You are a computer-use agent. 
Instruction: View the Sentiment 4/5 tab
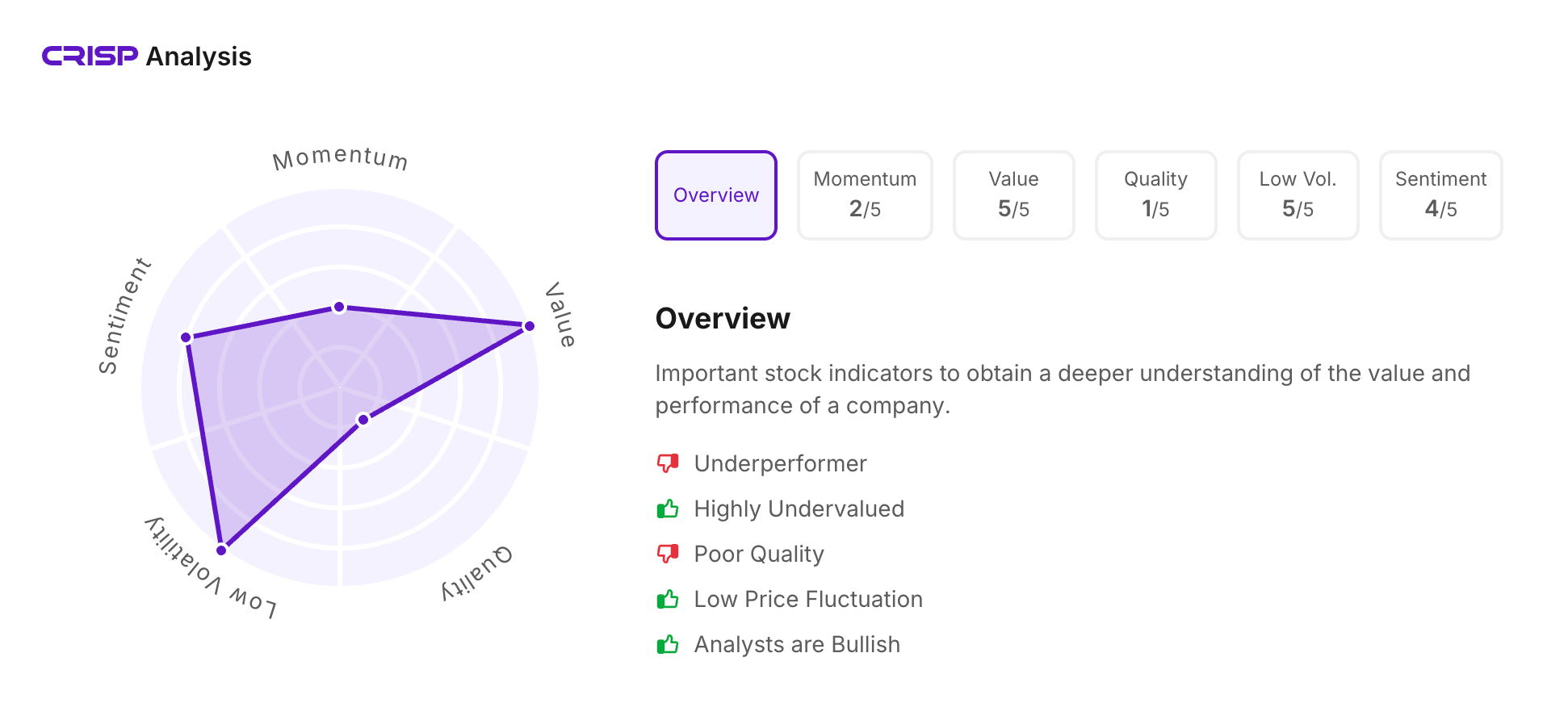coord(1440,195)
